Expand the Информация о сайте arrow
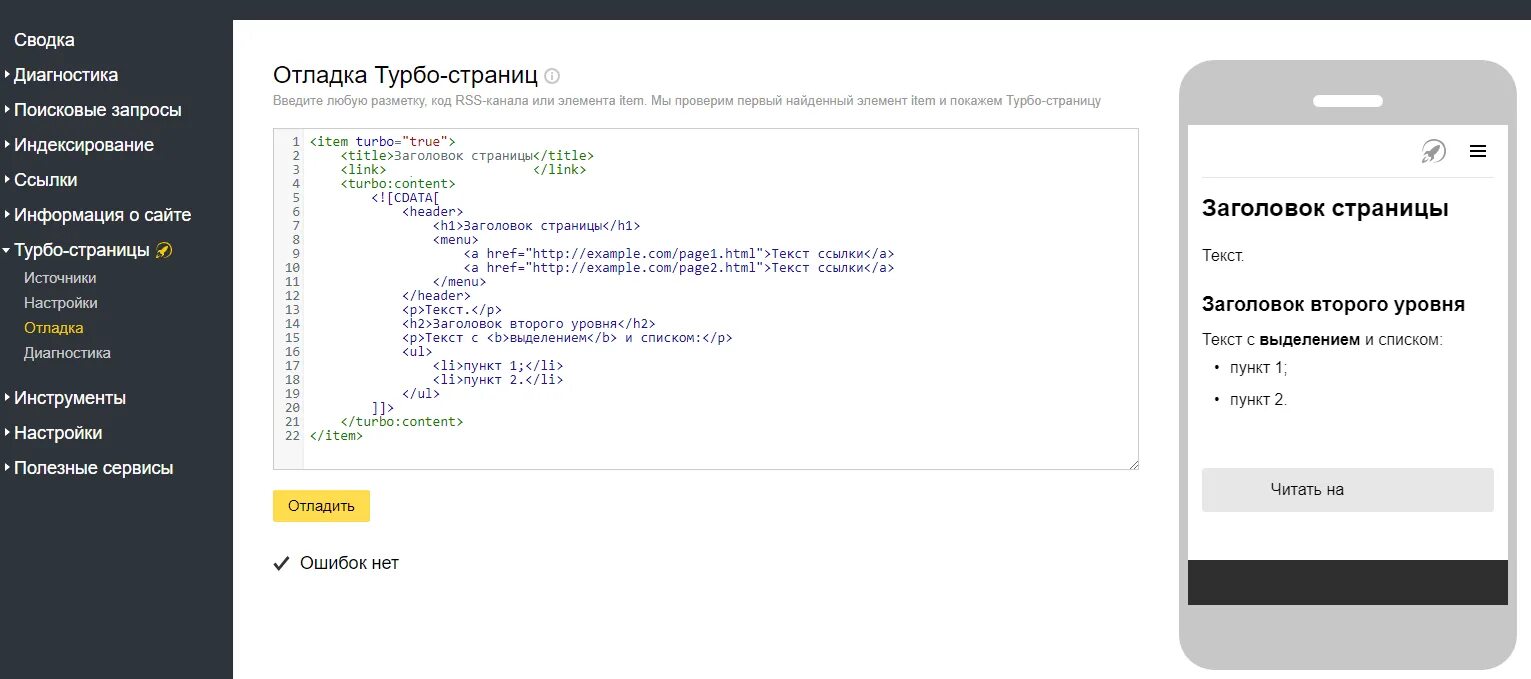Image resolution: width=1531 pixels, height=679 pixels. point(7,215)
